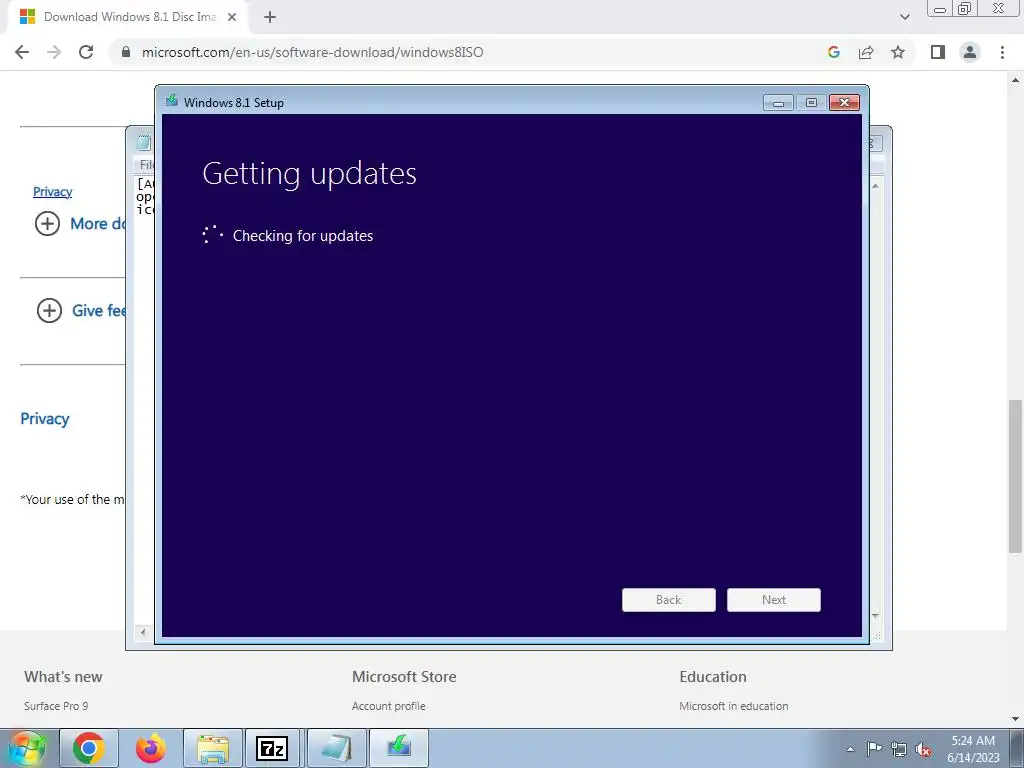Open the clock showing 5:24 AM
Screen dimensions: 1024x768
(x=973, y=749)
